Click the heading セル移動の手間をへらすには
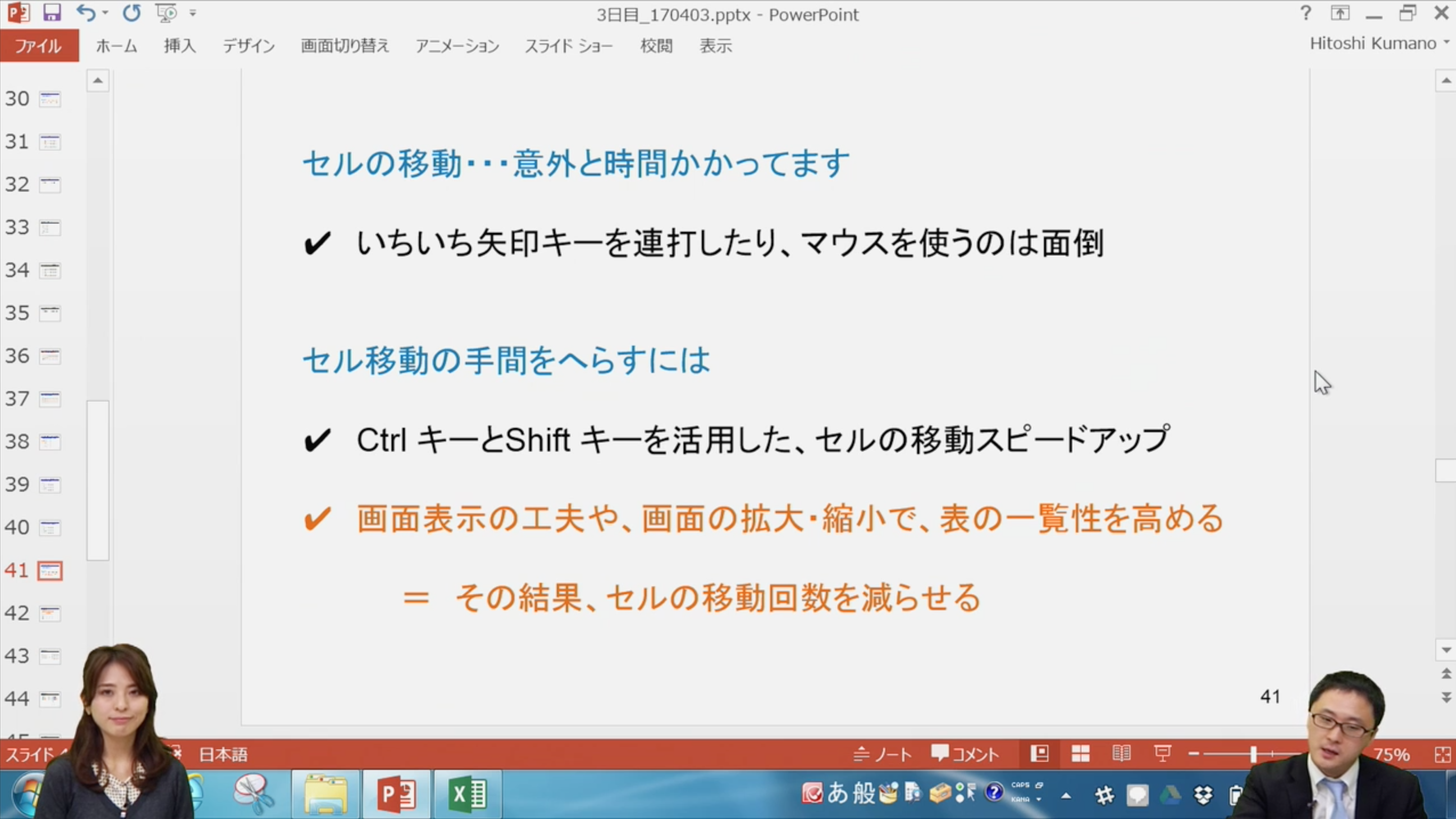Screen dimensions: 1456x819 coord(506,361)
